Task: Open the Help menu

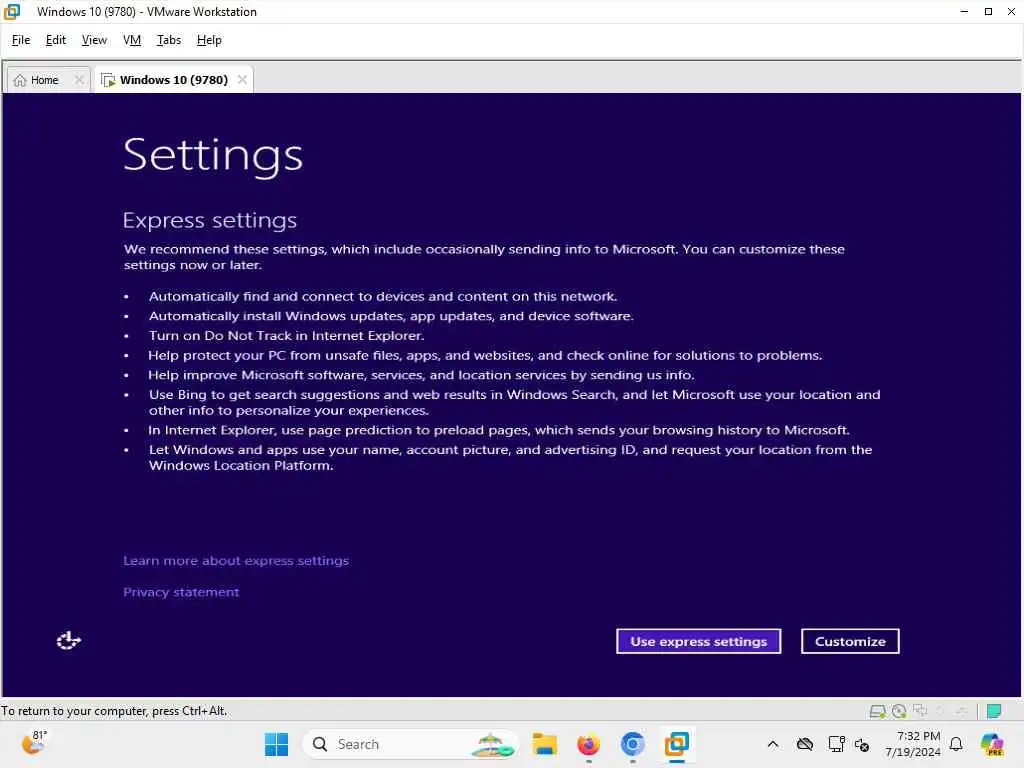Action: click(x=209, y=40)
